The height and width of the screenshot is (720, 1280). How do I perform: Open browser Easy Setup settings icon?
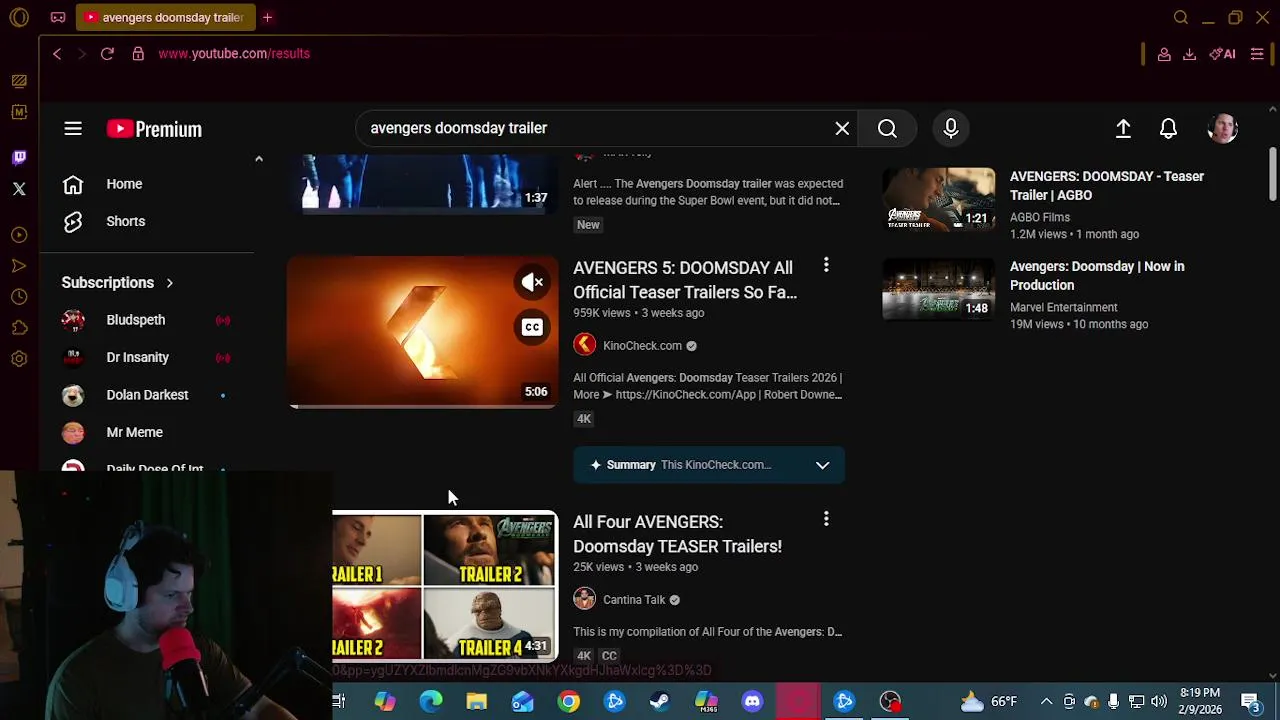point(1257,54)
